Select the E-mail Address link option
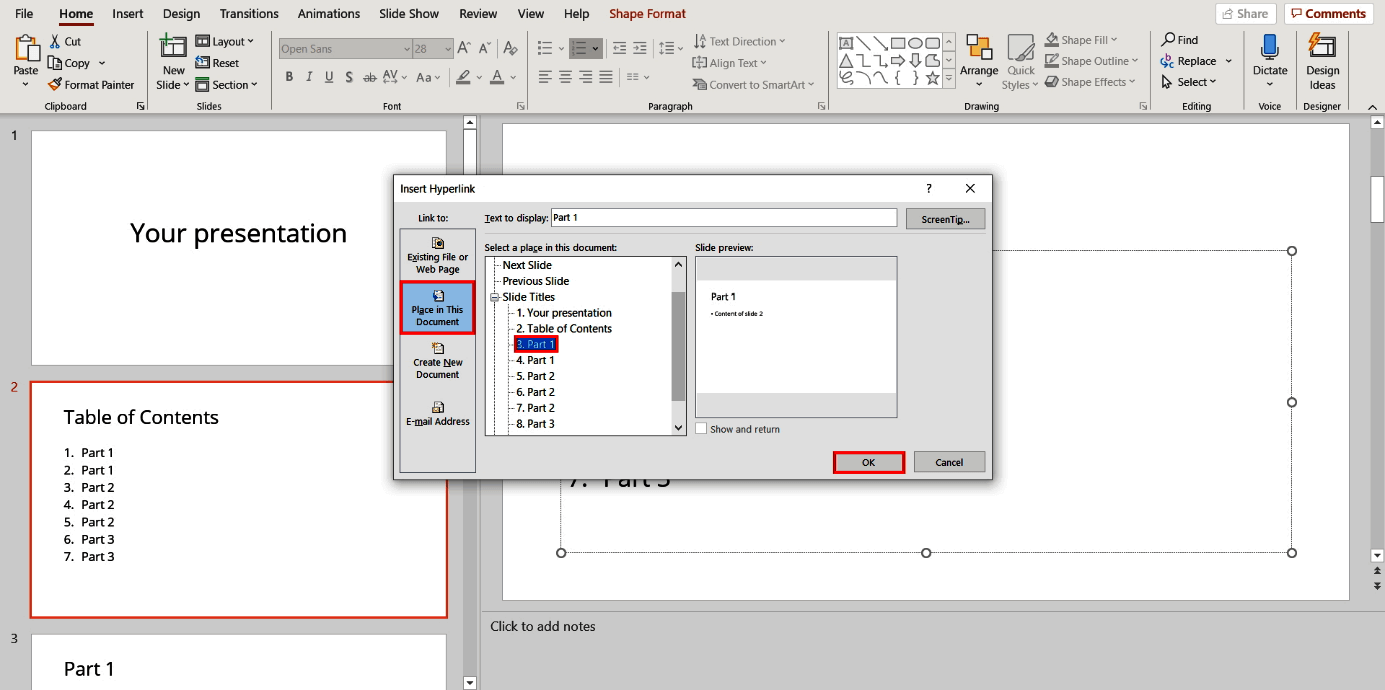Image resolution: width=1385 pixels, height=690 pixels. pos(437,414)
